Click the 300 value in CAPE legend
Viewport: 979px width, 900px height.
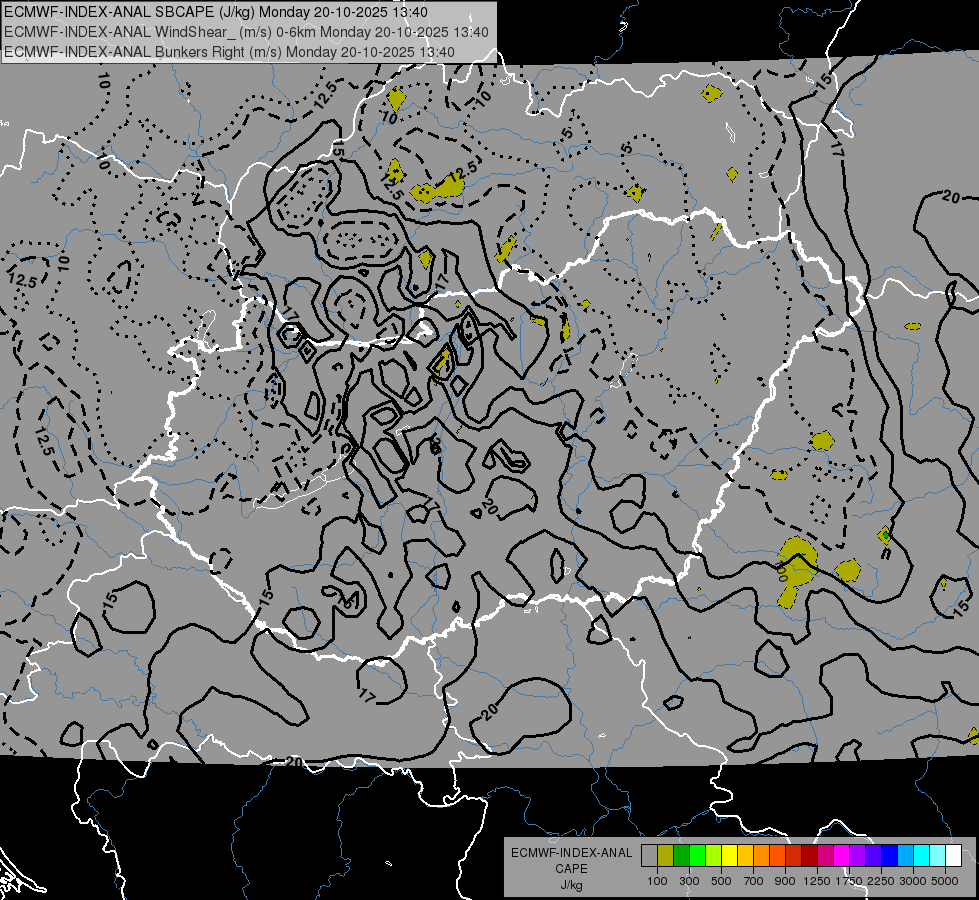[689, 881]
